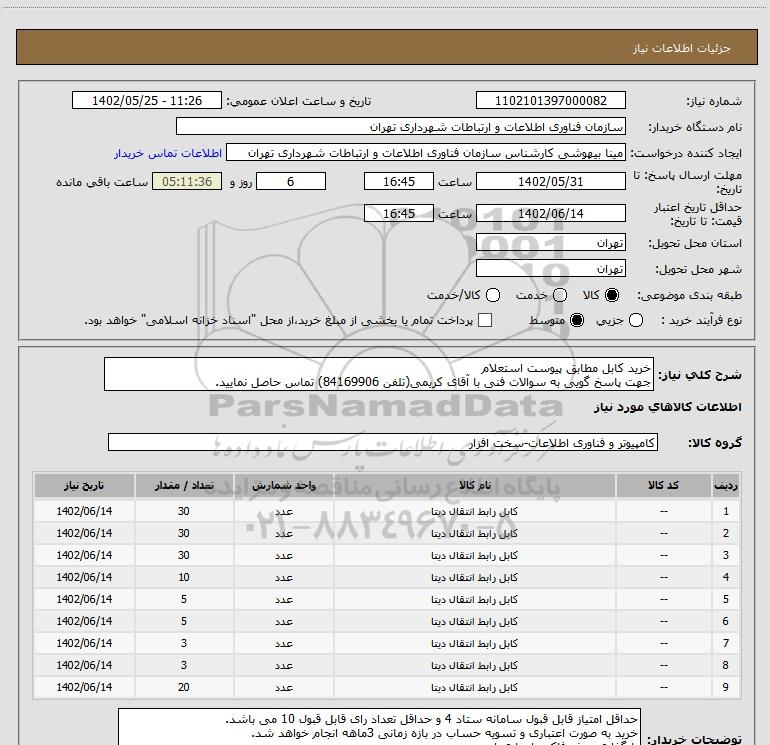Screen dimensions: 770x745
Task: Click the کد کالا column header
Action: 663,486
